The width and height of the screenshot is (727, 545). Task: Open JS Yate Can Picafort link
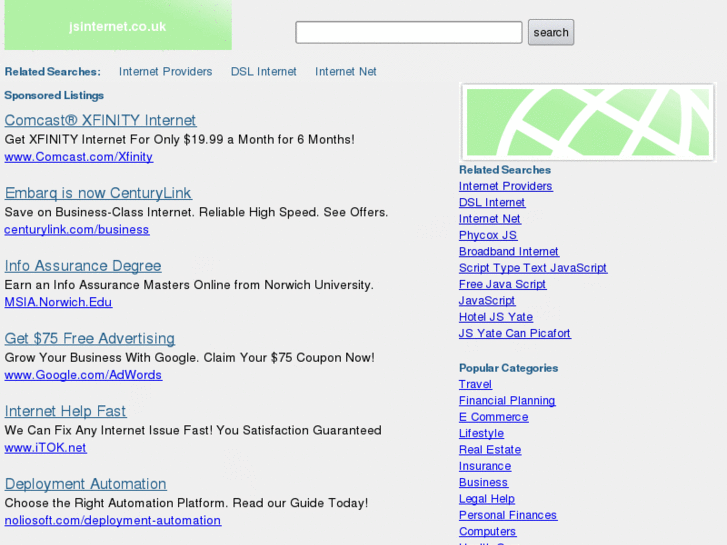pyautogui.click(x=515, y=333)
